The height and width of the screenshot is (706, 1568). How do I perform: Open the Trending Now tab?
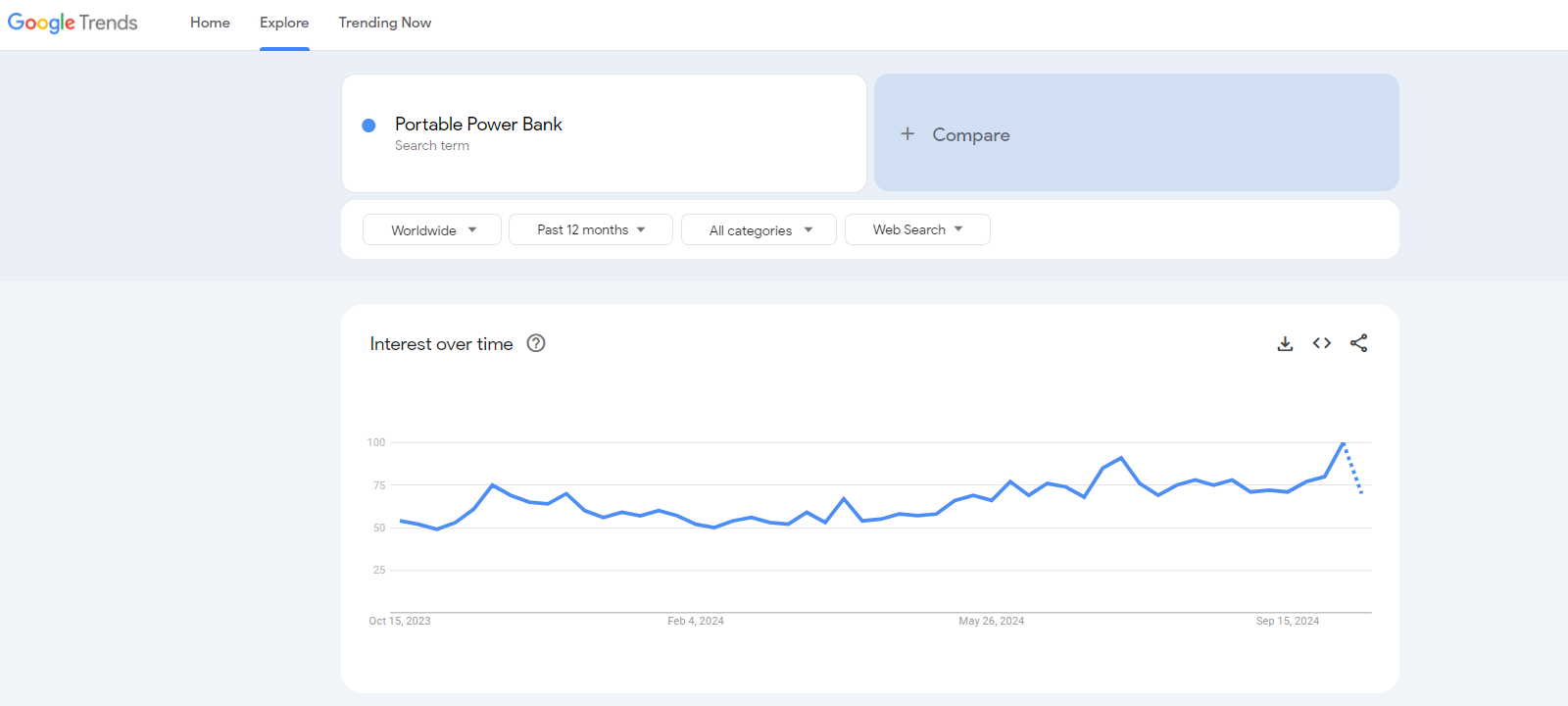pyautogui.click(x=385, y=23)
